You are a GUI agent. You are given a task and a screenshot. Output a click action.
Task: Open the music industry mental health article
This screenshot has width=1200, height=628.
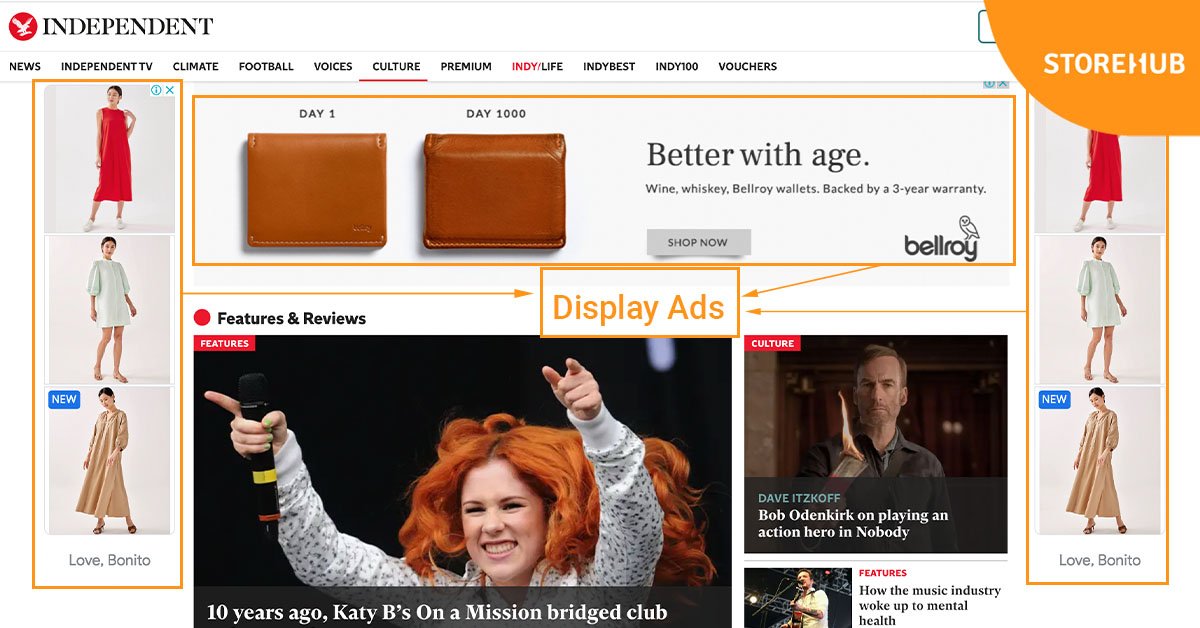(929, 605)
